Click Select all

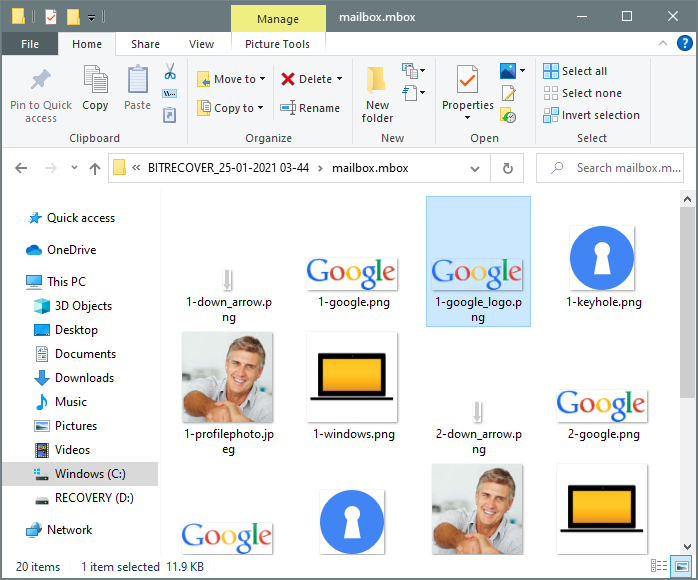click(575, 71)
